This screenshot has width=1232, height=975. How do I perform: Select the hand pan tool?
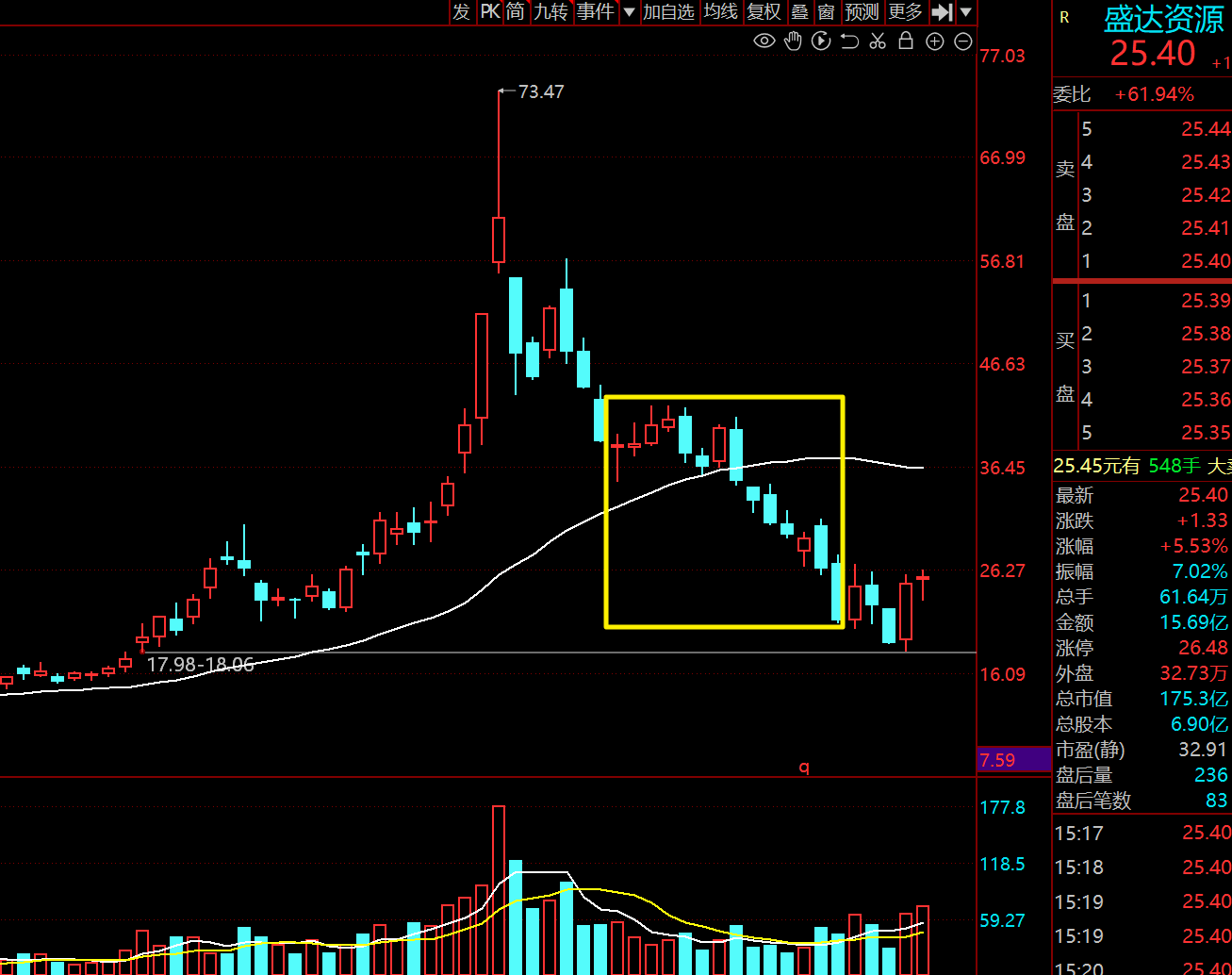click(793, 41)
